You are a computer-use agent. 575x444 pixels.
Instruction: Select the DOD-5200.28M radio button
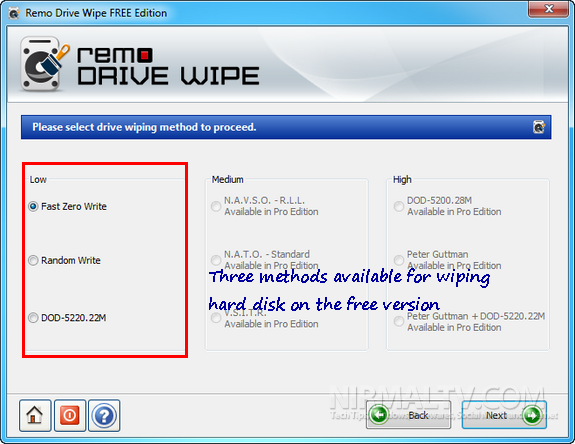tap(399, 206)
